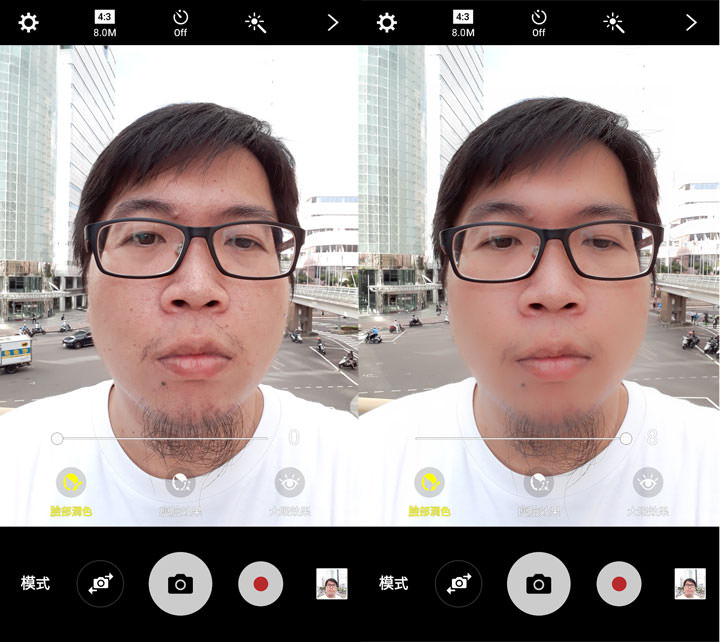Open 4:3 8.0M resolution selector, right screen

point(463,22)
